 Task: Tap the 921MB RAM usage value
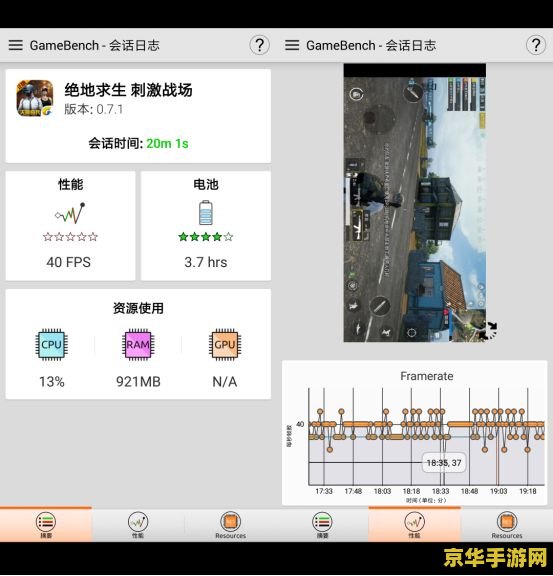click(x=138, y=382)
